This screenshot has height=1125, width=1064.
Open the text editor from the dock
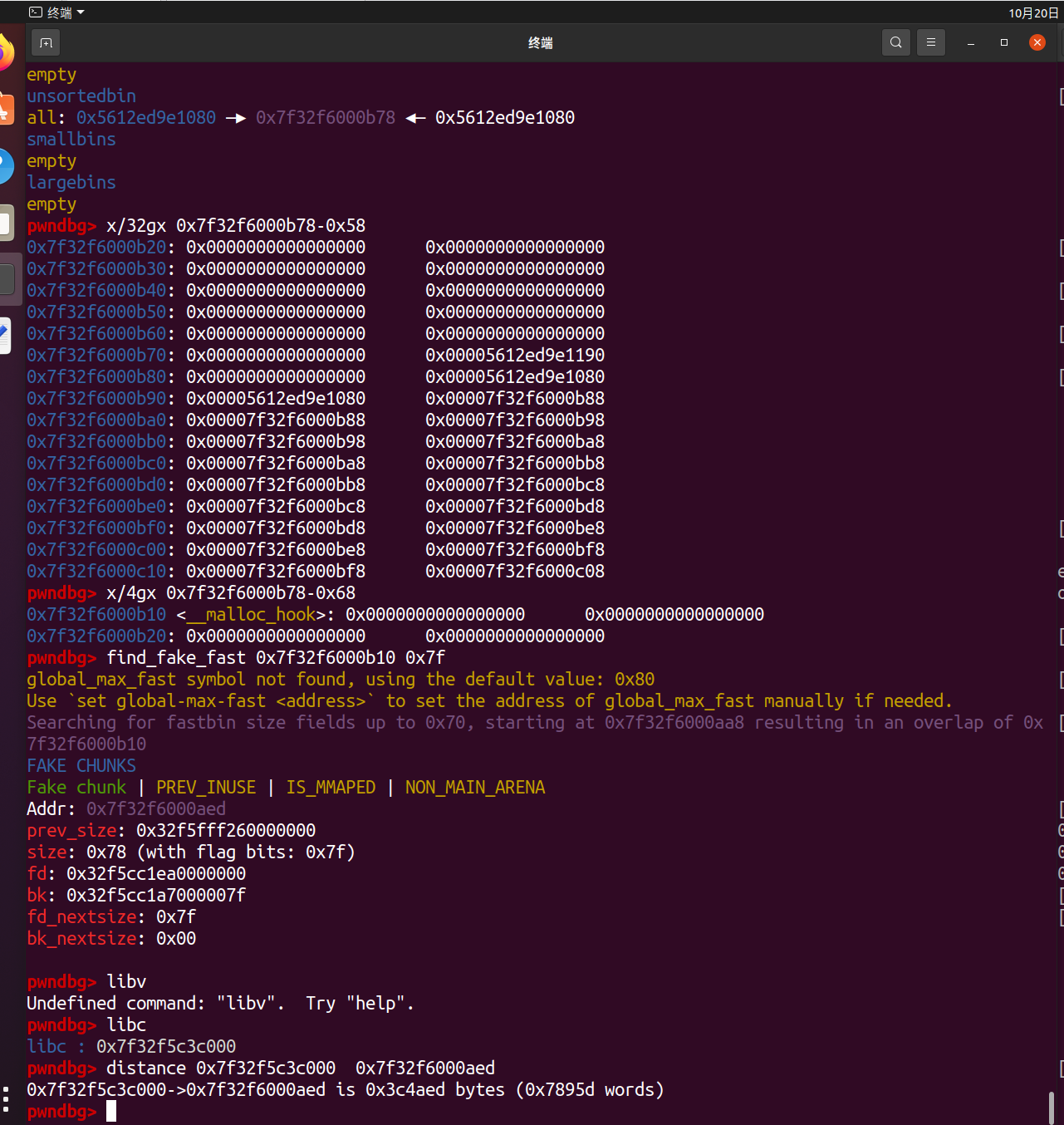pyautogui.click(x=5, y=336)
